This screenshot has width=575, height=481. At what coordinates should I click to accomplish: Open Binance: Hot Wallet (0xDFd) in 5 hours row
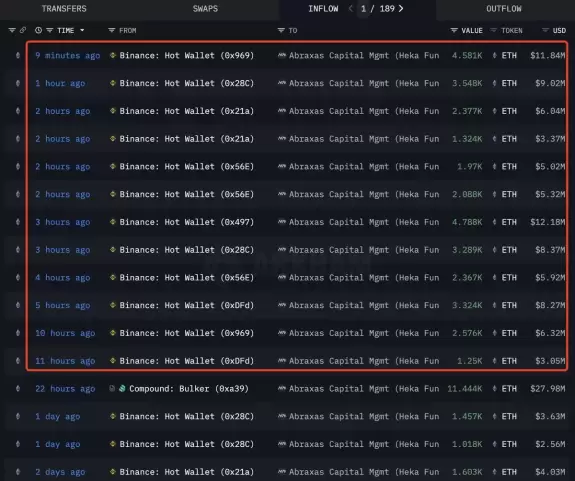click(187, 305)
